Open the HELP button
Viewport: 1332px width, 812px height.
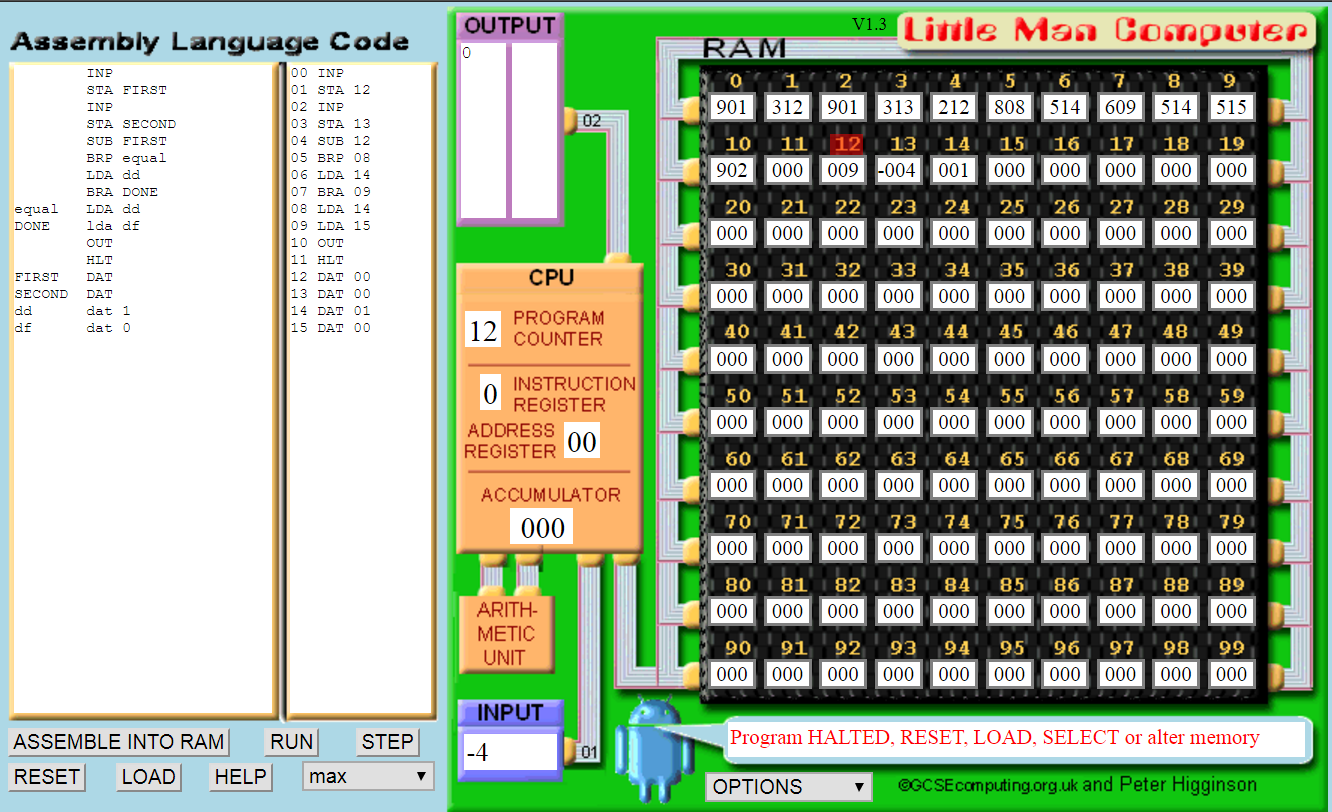click(x=241, y=777)
